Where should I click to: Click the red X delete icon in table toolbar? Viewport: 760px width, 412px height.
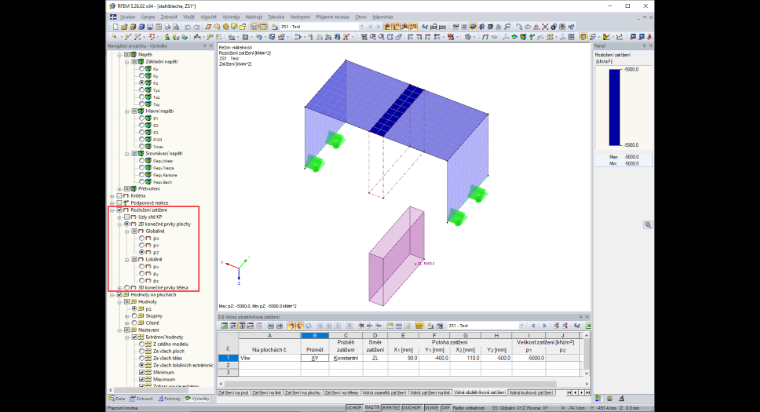(361, 326)
